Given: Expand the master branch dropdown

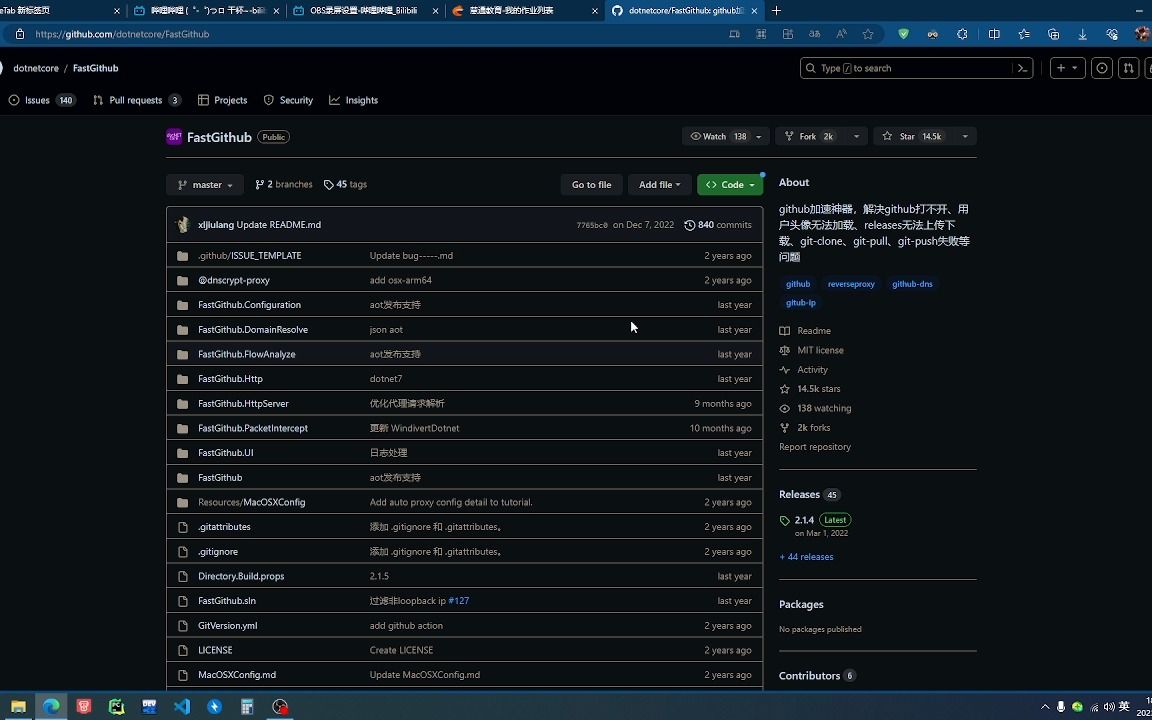Looking at the screenshot, I should 205,185.
